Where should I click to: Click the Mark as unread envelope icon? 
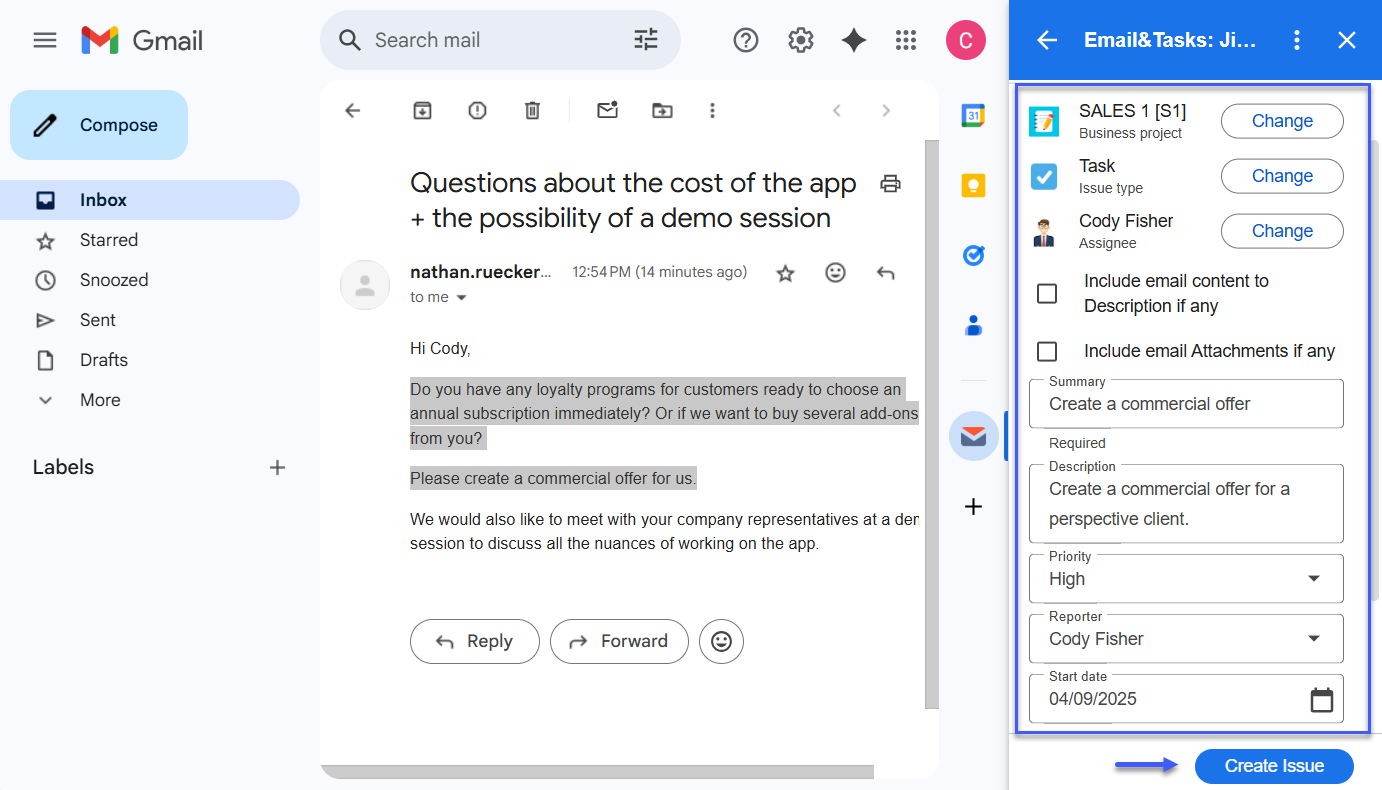607,111
